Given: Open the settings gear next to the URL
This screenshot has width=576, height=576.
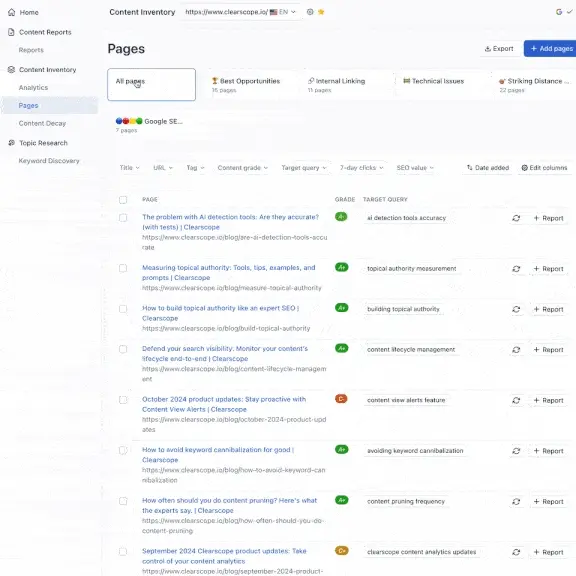Looking at the screenshot, I should pos(310,12).
